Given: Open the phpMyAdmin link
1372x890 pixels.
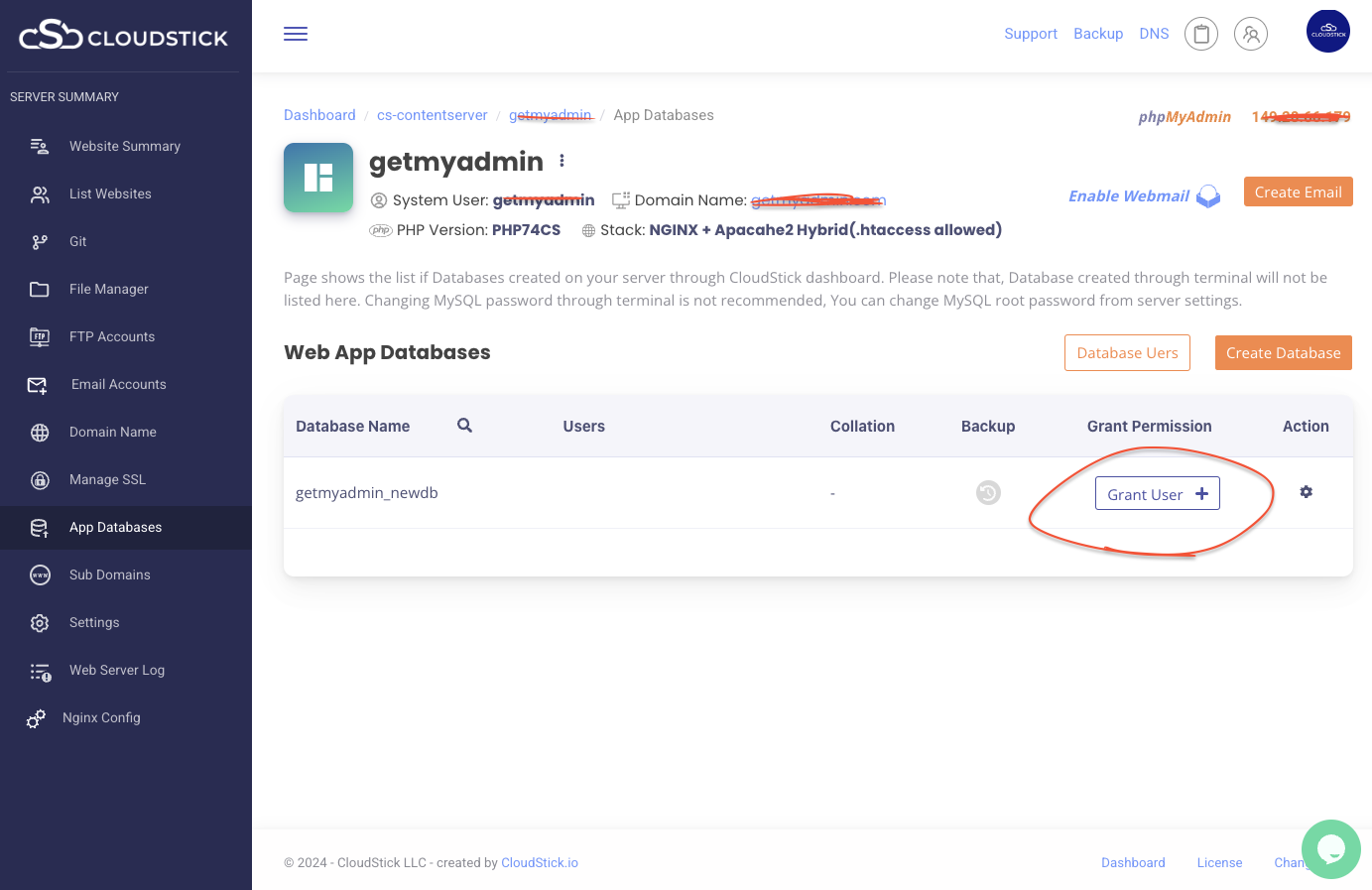Looking at the screenshot, I should (1185, 117).
